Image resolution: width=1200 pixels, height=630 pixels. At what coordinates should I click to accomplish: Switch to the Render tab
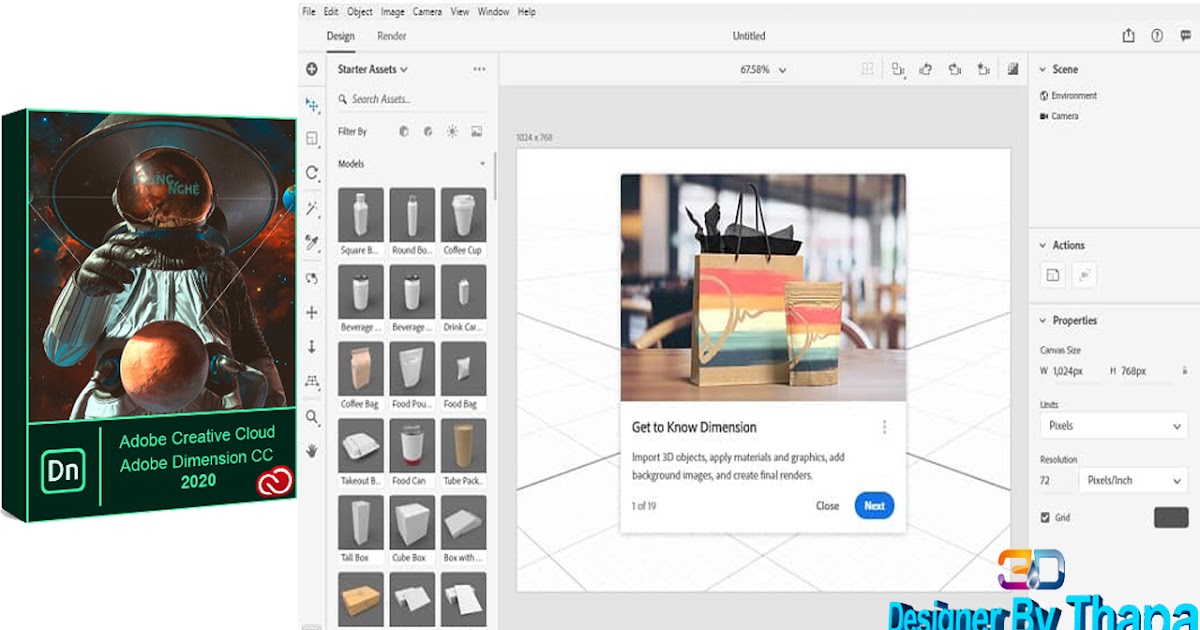pos(391,35)
